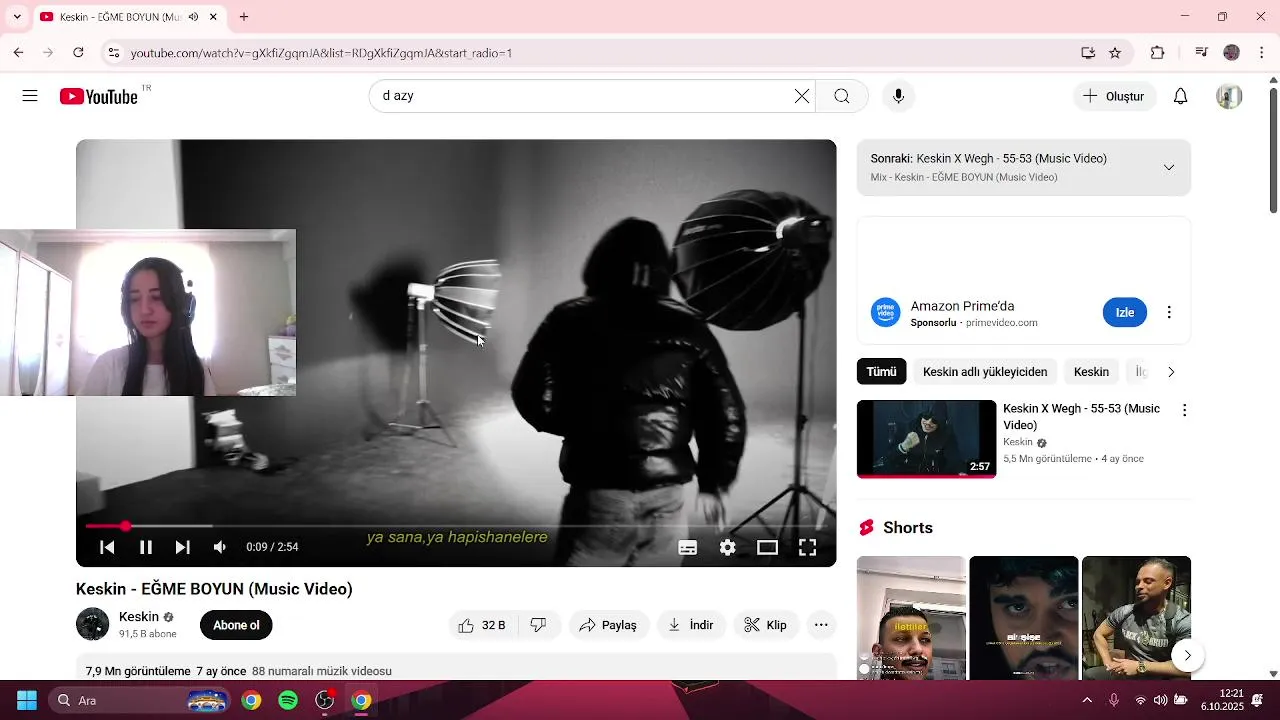Screen dimensions: 1280x720
Task: Open the second Shorts thumbnail
Action: 1024,618
